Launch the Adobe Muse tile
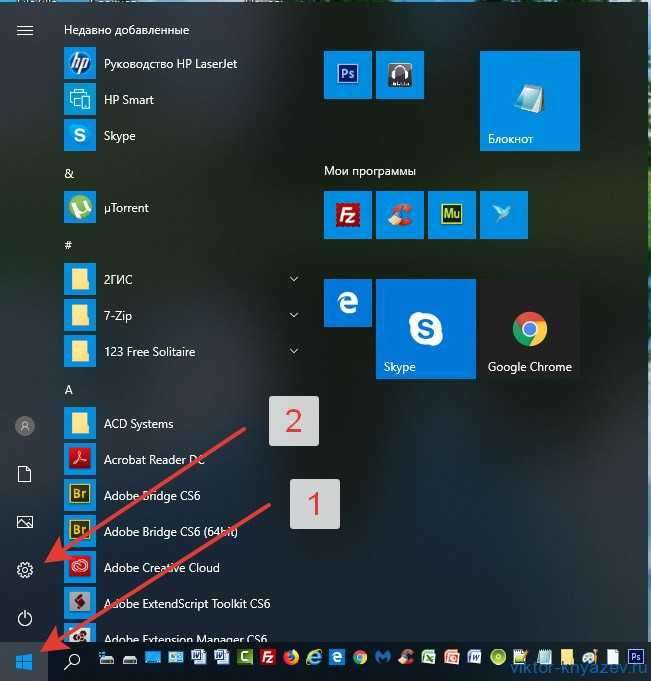651x681 pixels. point(452,215)
